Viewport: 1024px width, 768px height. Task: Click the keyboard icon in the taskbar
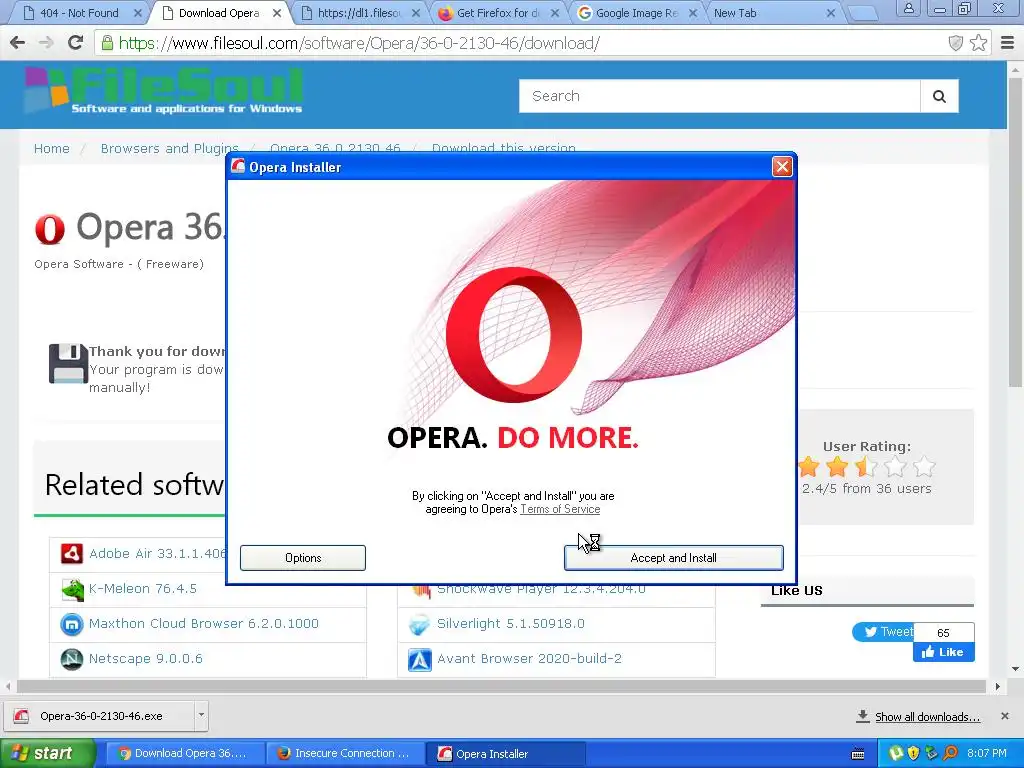[x=857, y=754]
